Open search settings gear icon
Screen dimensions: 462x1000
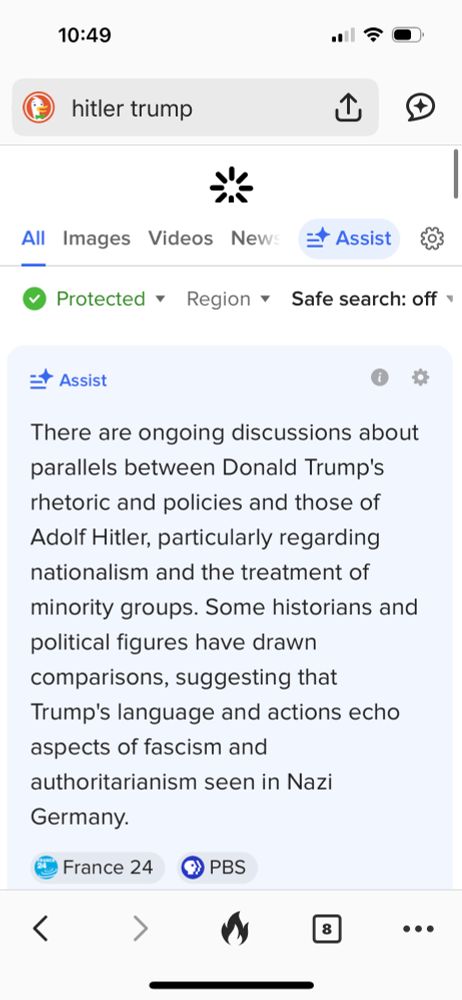(x=432, y=239)
